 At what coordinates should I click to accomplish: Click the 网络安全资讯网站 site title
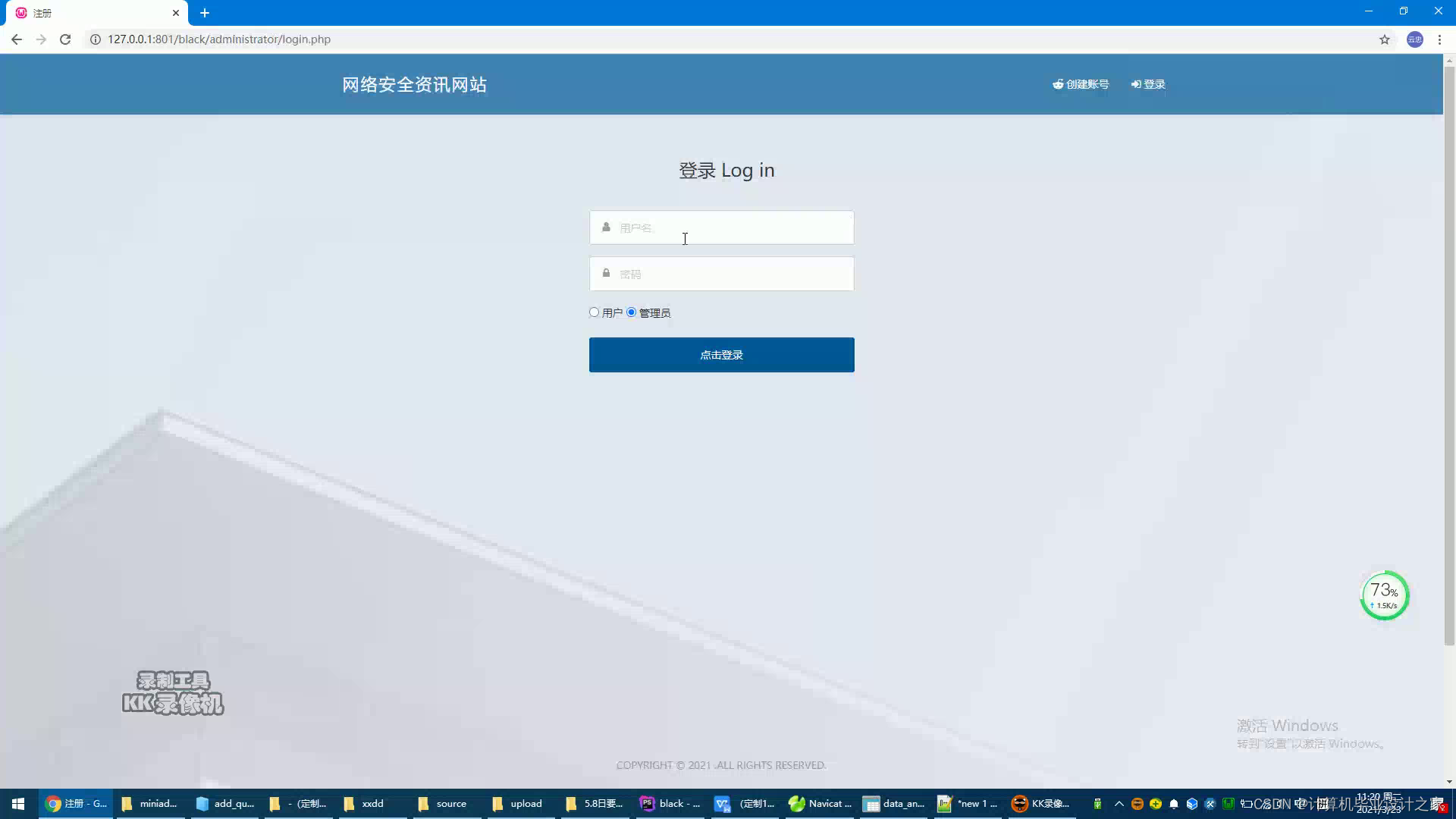point(414,85)
